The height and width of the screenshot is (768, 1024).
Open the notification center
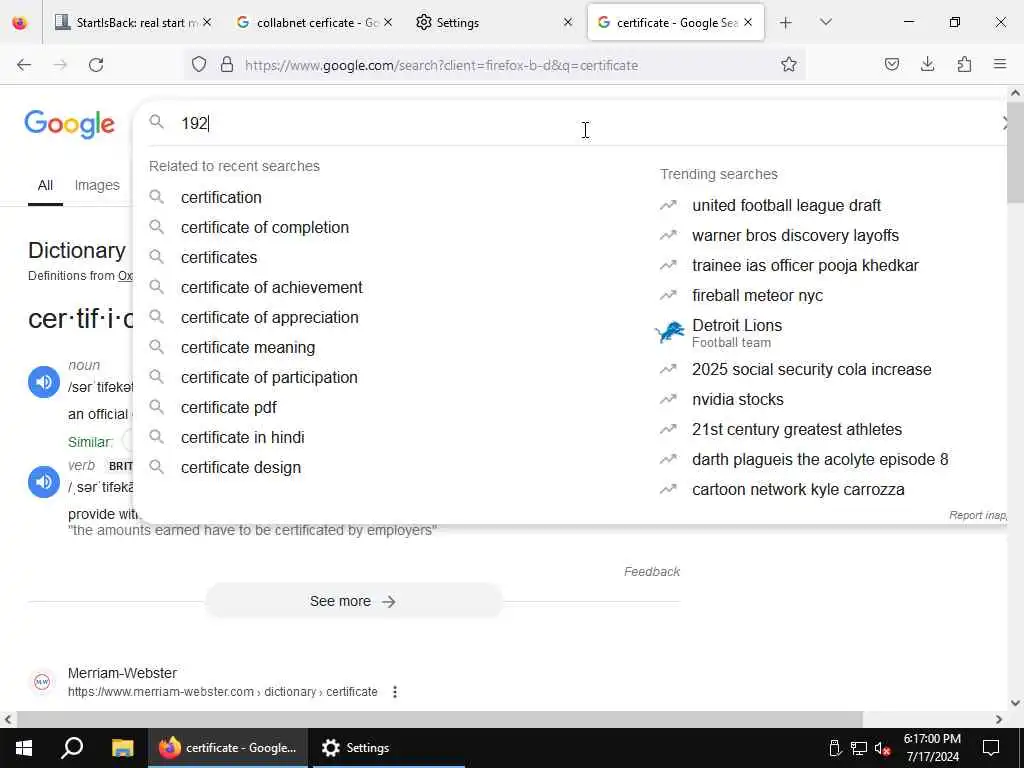[x=991, y=748]
